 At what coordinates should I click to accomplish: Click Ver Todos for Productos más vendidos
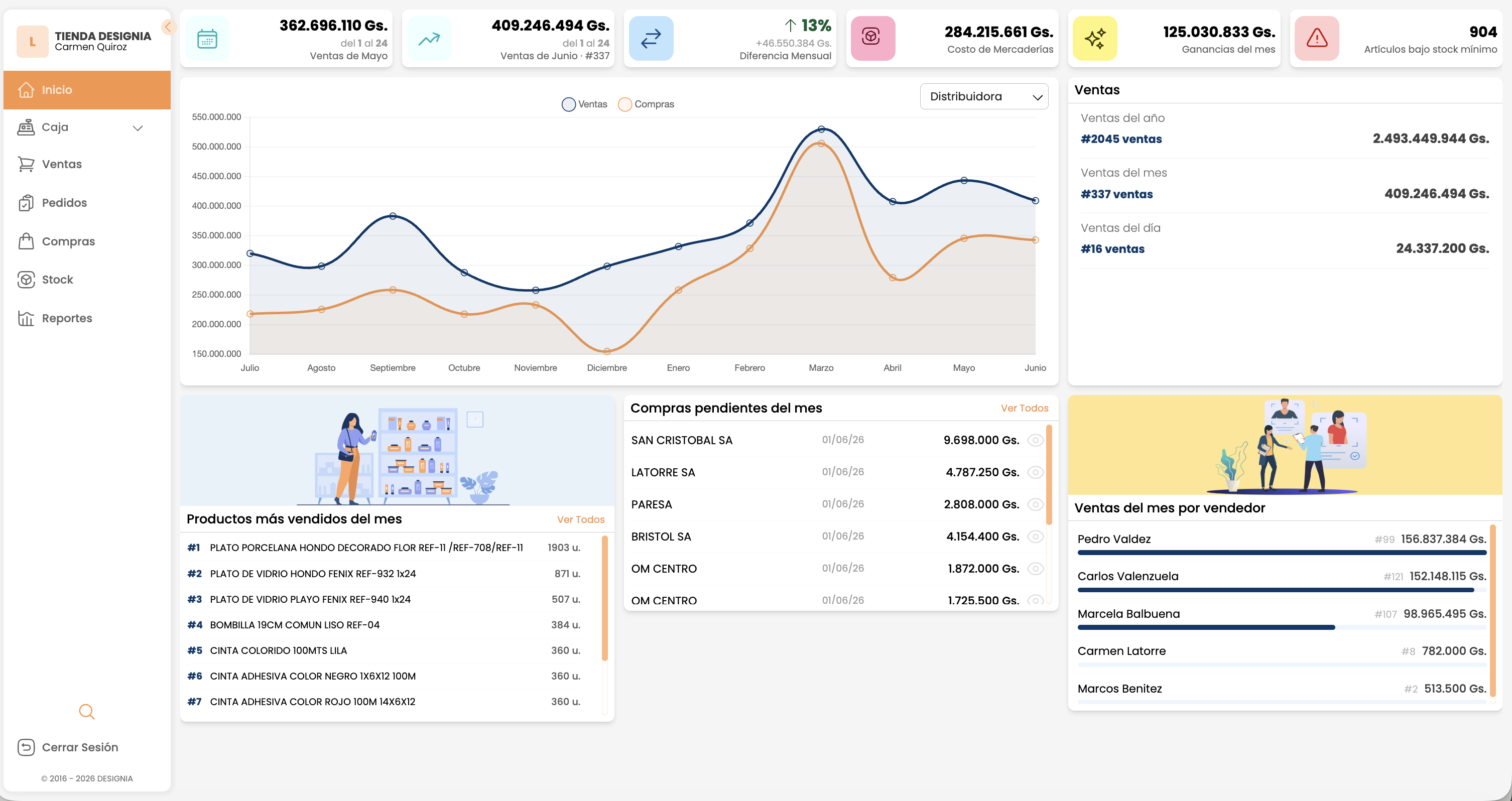click(580, 519)
